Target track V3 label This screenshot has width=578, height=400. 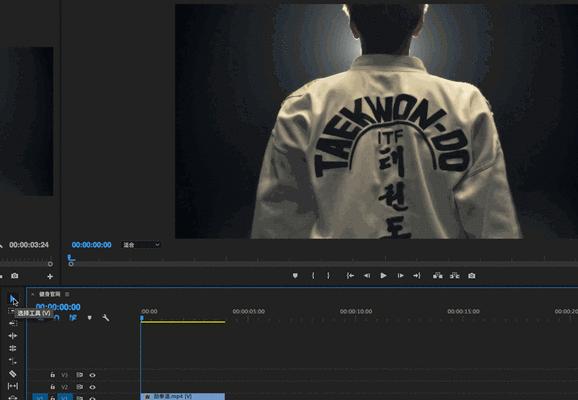pos(65,375)
